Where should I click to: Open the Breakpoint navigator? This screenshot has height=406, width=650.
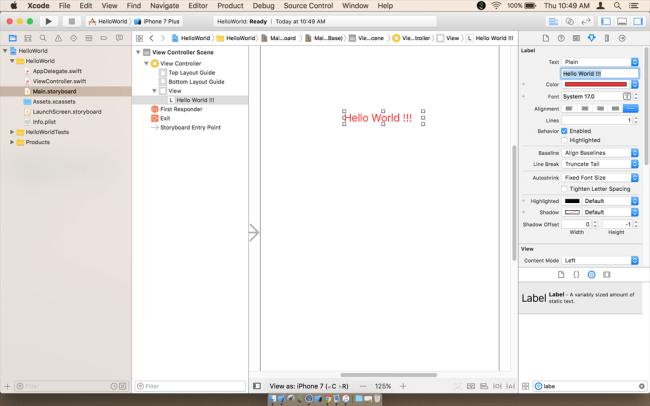(x=104, y=38)
